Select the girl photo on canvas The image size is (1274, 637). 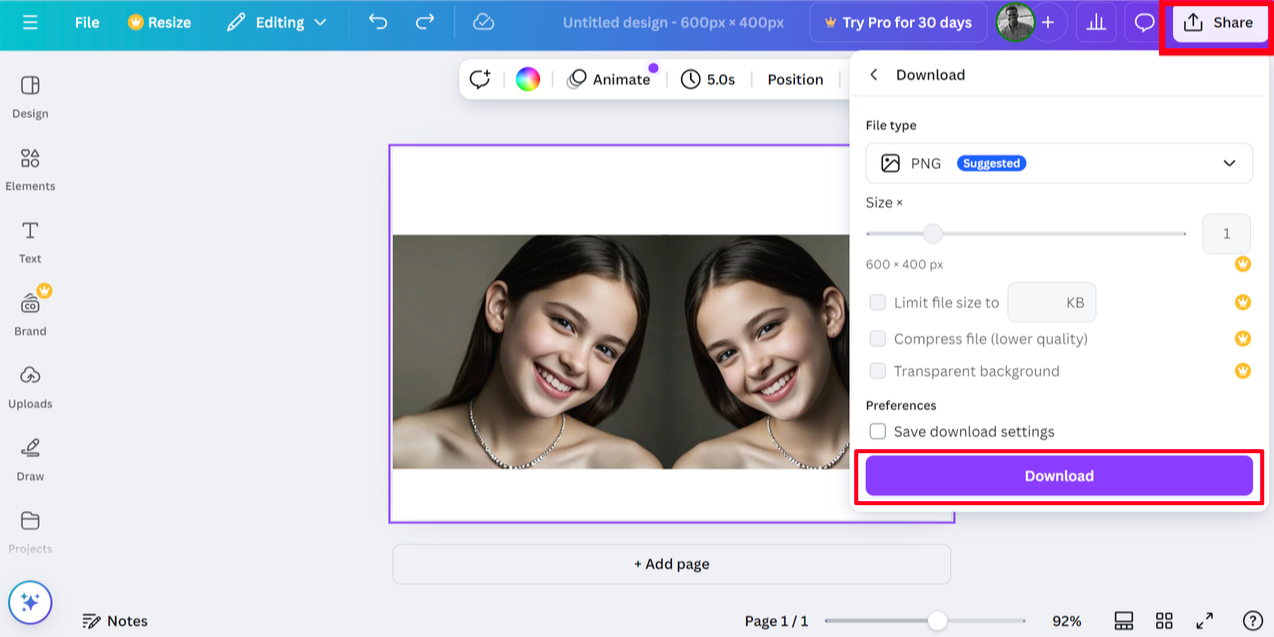click(x=620, y=352)
